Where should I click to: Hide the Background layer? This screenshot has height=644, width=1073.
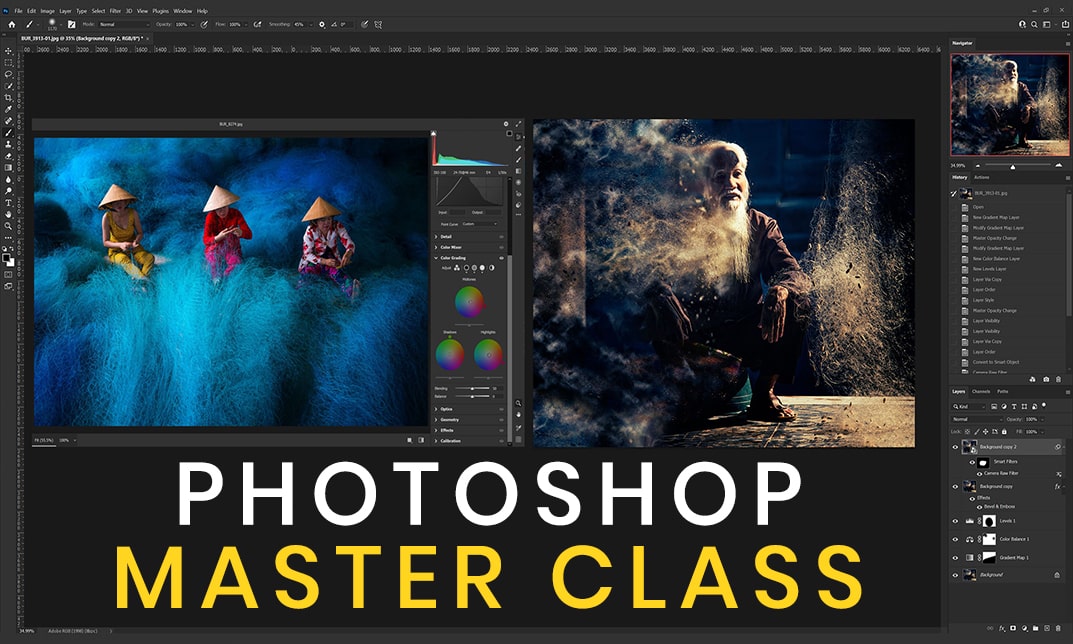point(955,575)
